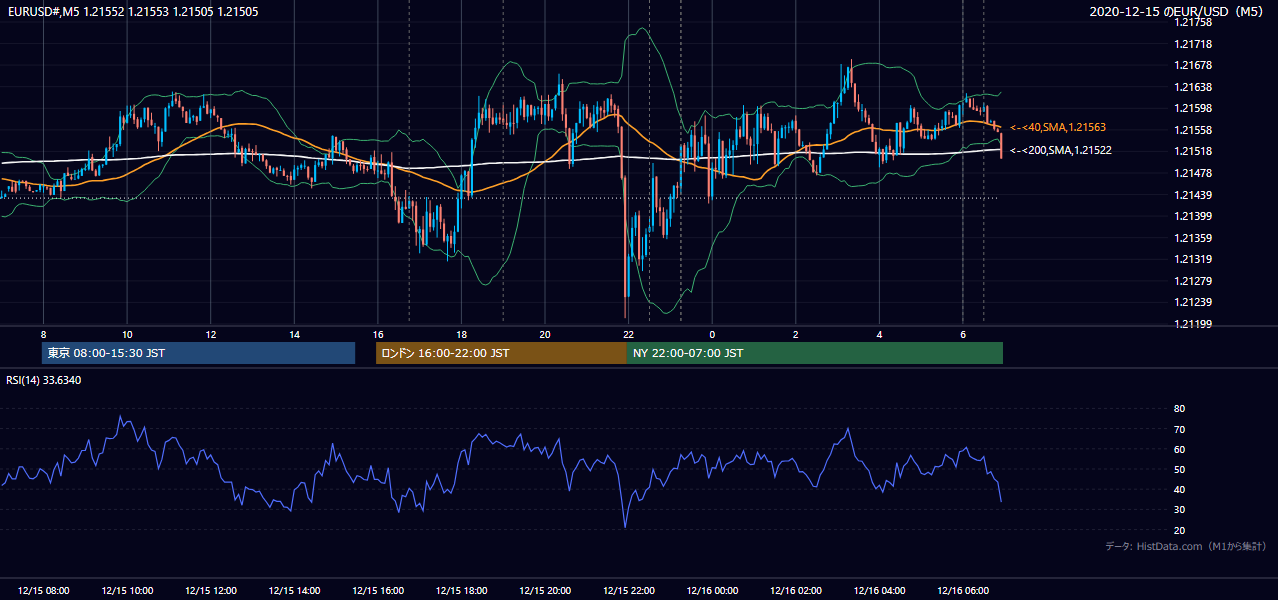Click the 1.21279 price axis label
This screenshot has width=1278, height=600.
pyautogui.click(x=1193, y=281)
